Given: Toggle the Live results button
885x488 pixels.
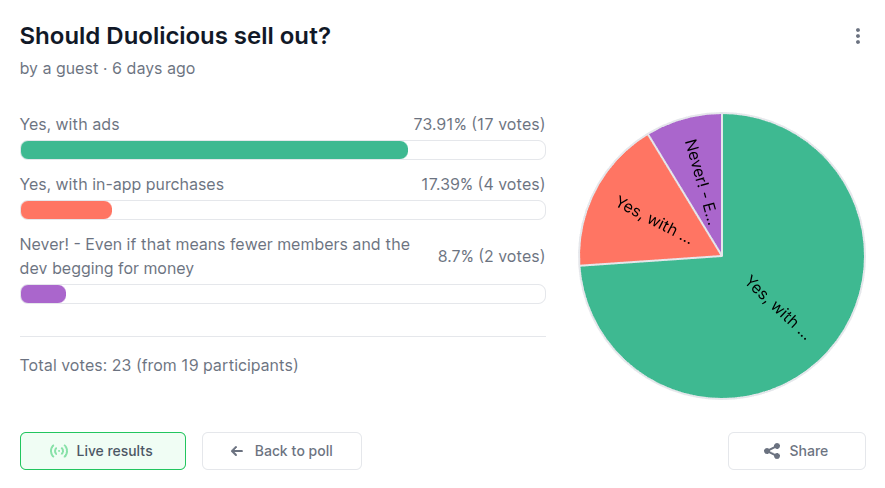Looking at the screenshot, I should point(103,451).
